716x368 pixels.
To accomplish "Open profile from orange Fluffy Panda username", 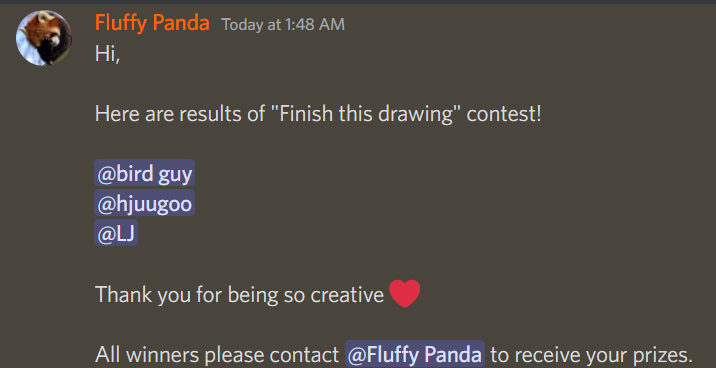I will (x=152, y=23).
